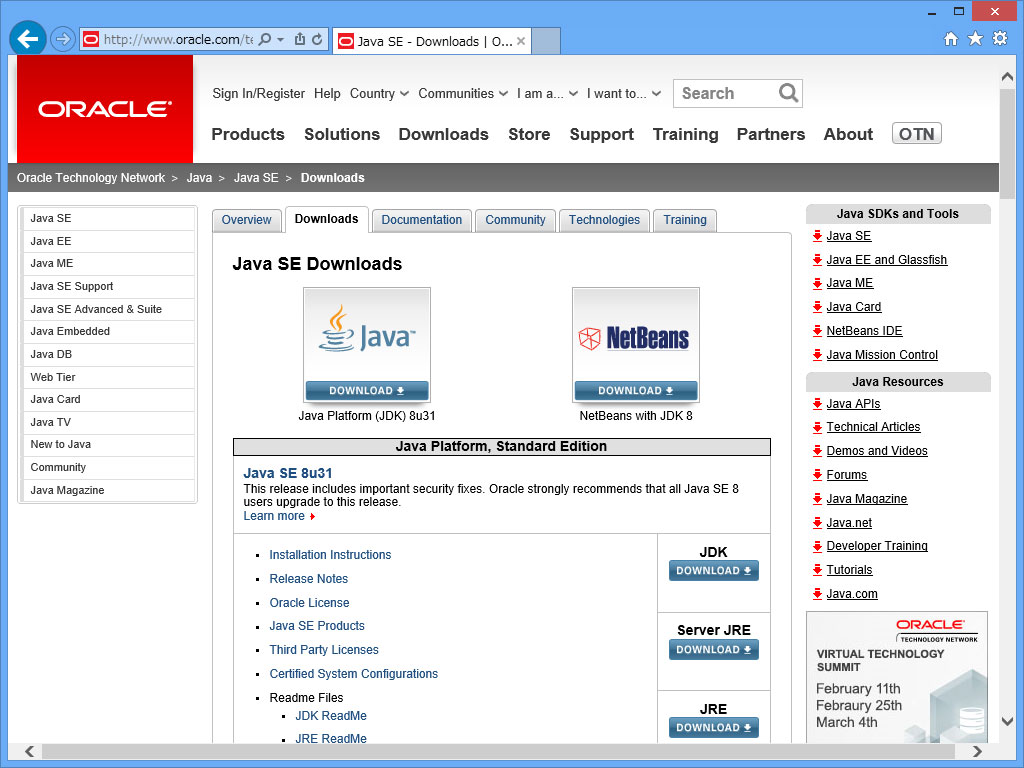Open Java Embedded in left sidebar
Viewport: 1024px width, 768px height.
coord(108,331)
